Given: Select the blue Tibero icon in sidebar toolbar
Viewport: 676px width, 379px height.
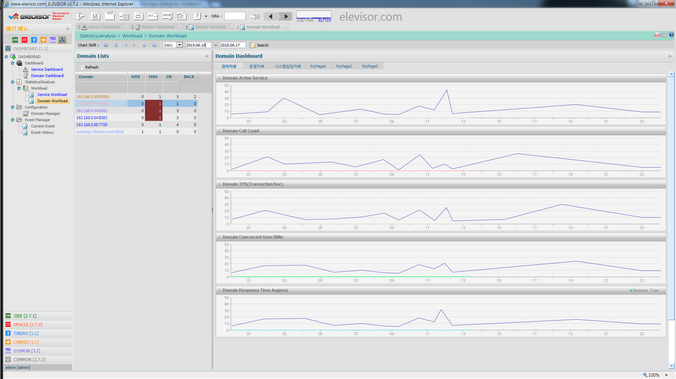Looking at the screenshot, I should [34, 40].
